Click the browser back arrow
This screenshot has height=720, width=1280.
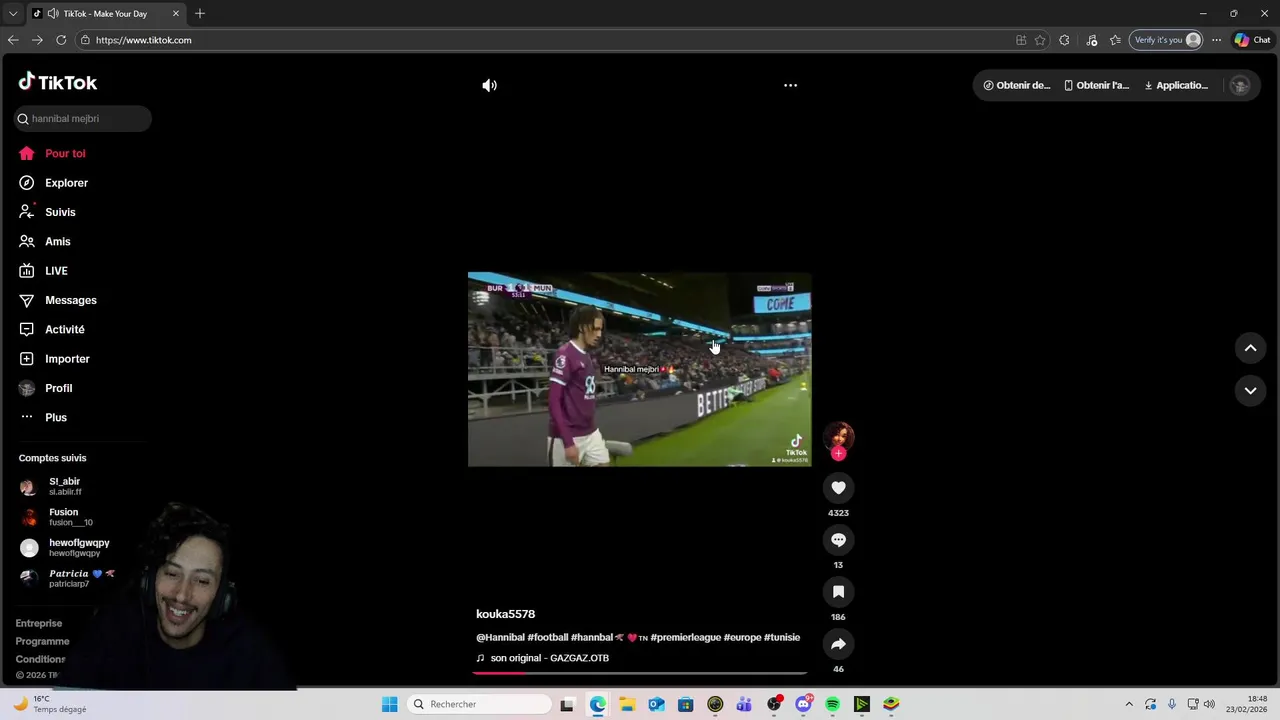click(13, 40)
